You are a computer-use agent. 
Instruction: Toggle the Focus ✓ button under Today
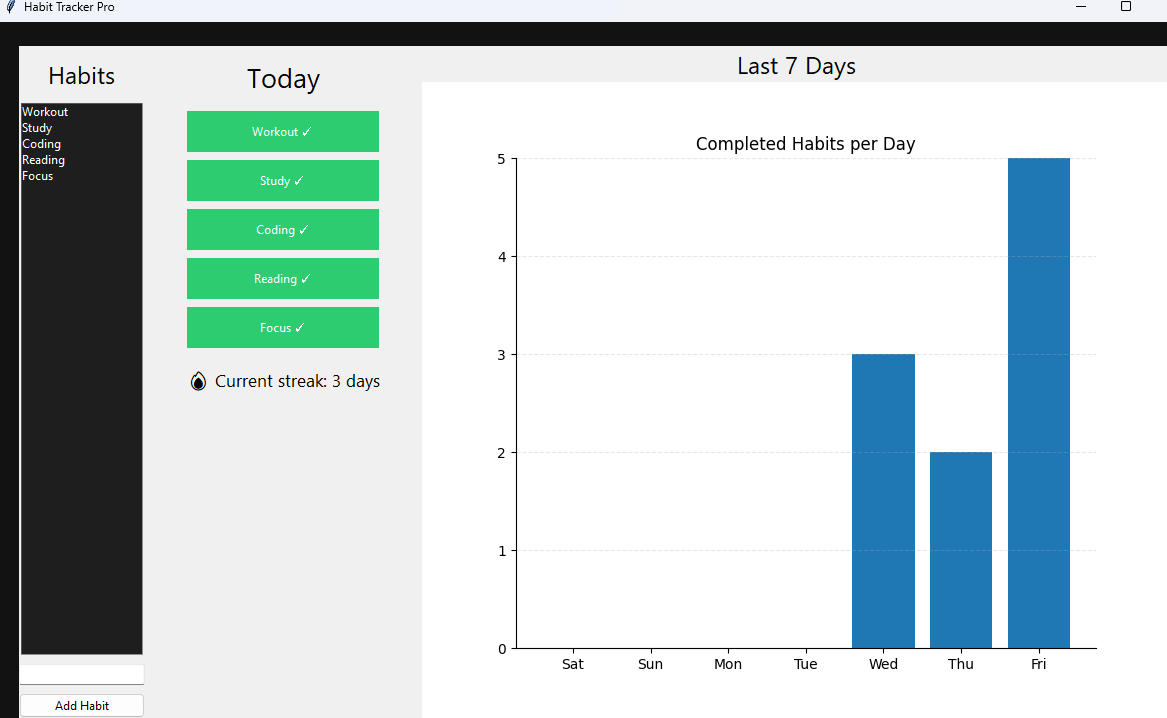point(283,328)
